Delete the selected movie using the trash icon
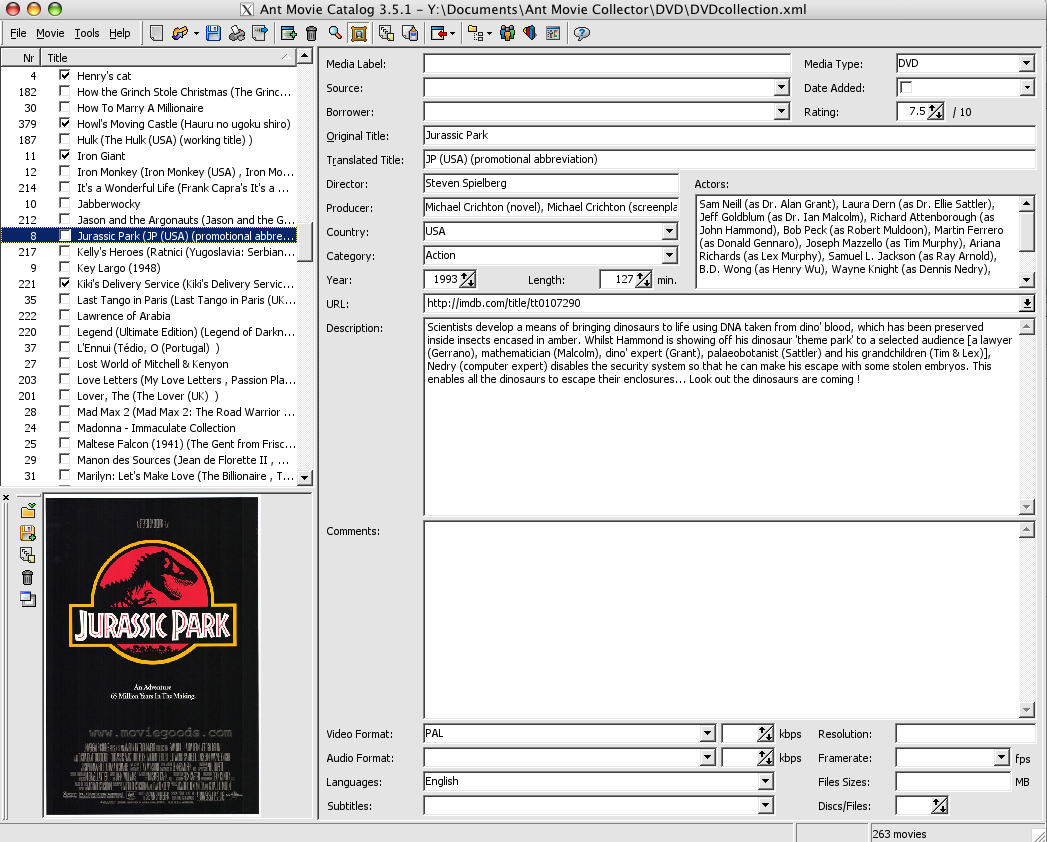 [311, 33]
